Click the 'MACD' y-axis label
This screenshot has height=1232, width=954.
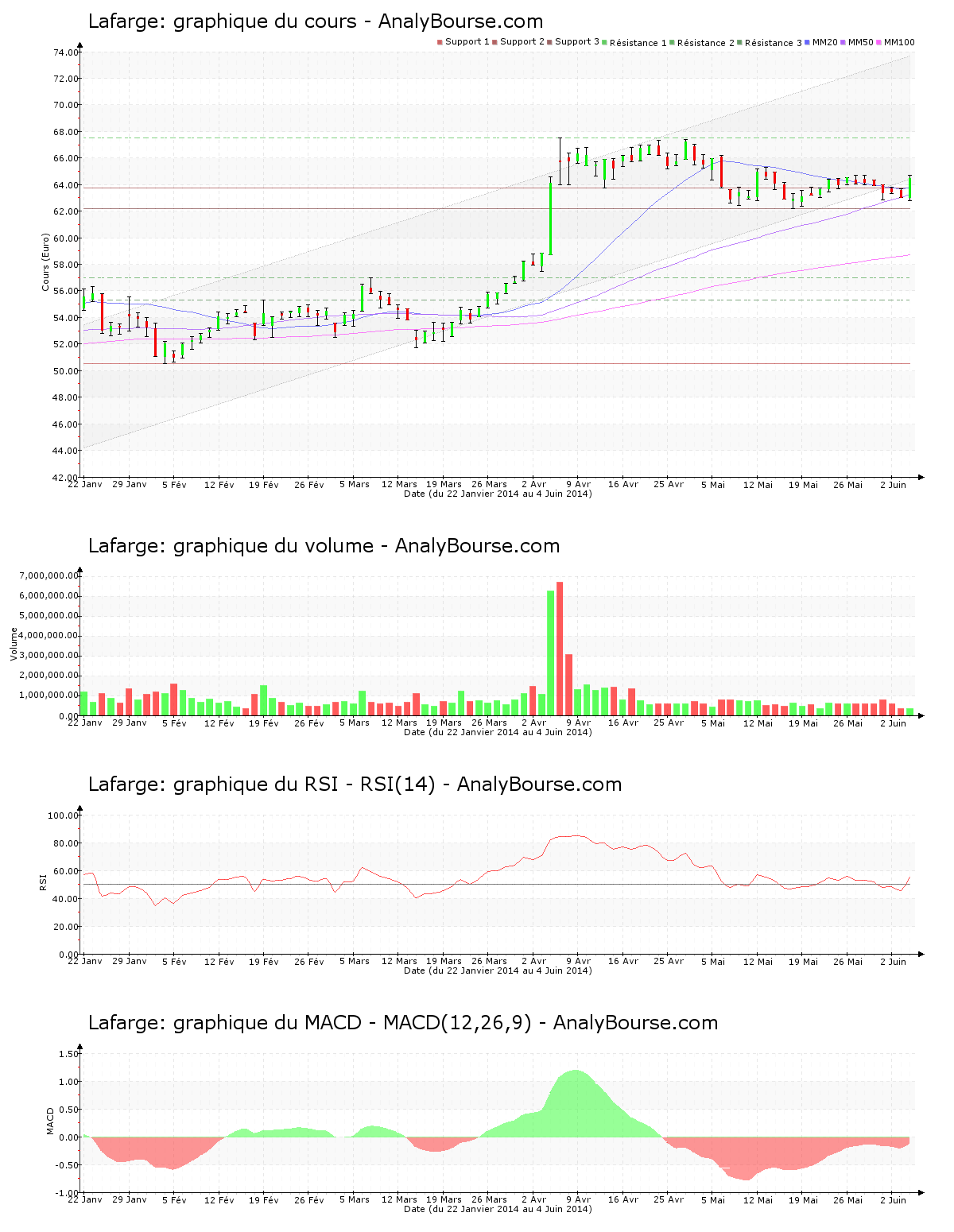[x=51, y=1121]
